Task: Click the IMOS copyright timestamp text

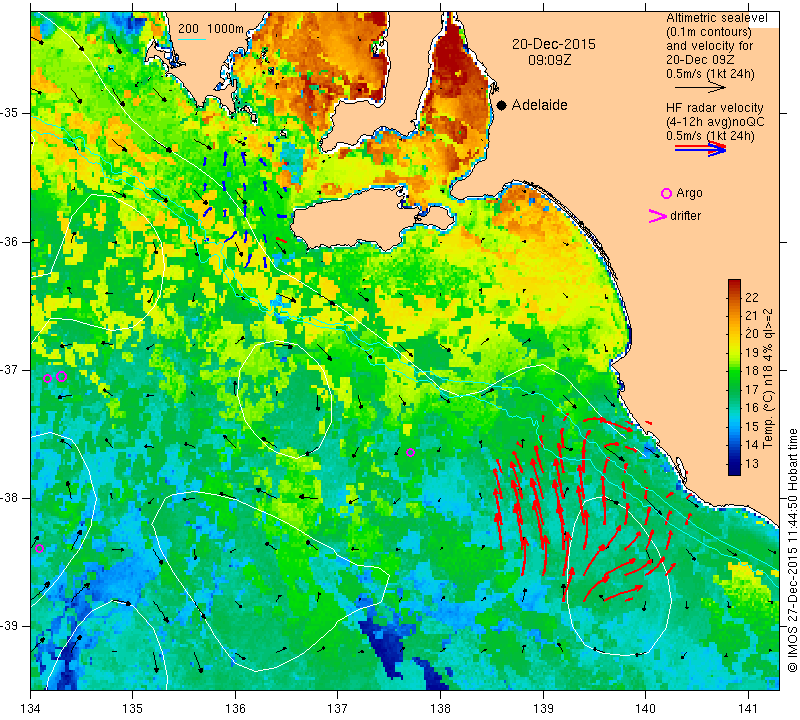Action: point(792,550)
